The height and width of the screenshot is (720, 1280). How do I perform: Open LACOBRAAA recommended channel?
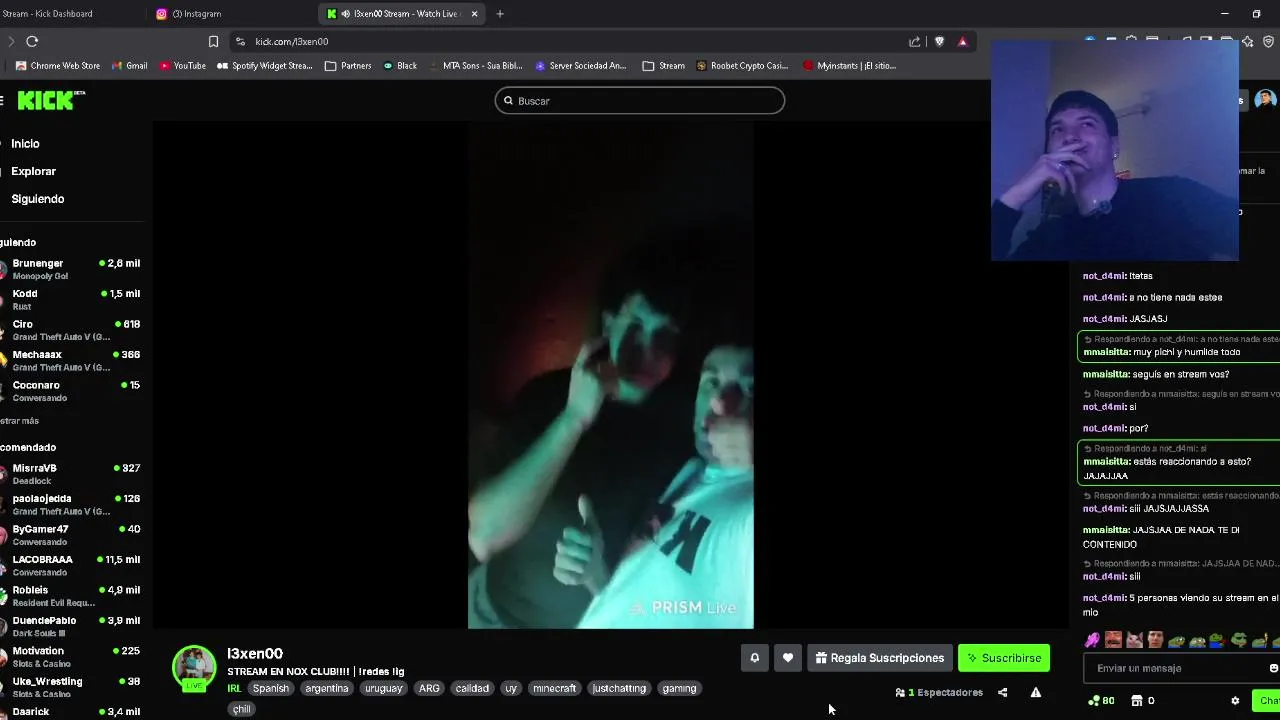[x=72, y=565]
